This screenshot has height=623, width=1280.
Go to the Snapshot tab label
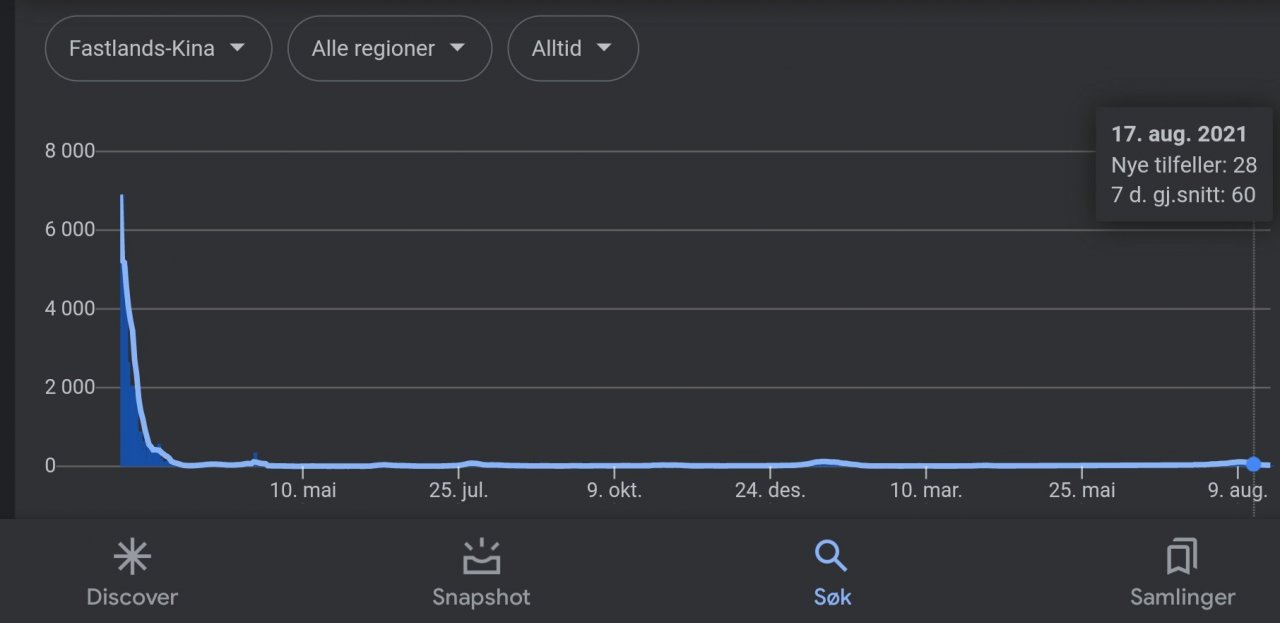coord(481,598)
